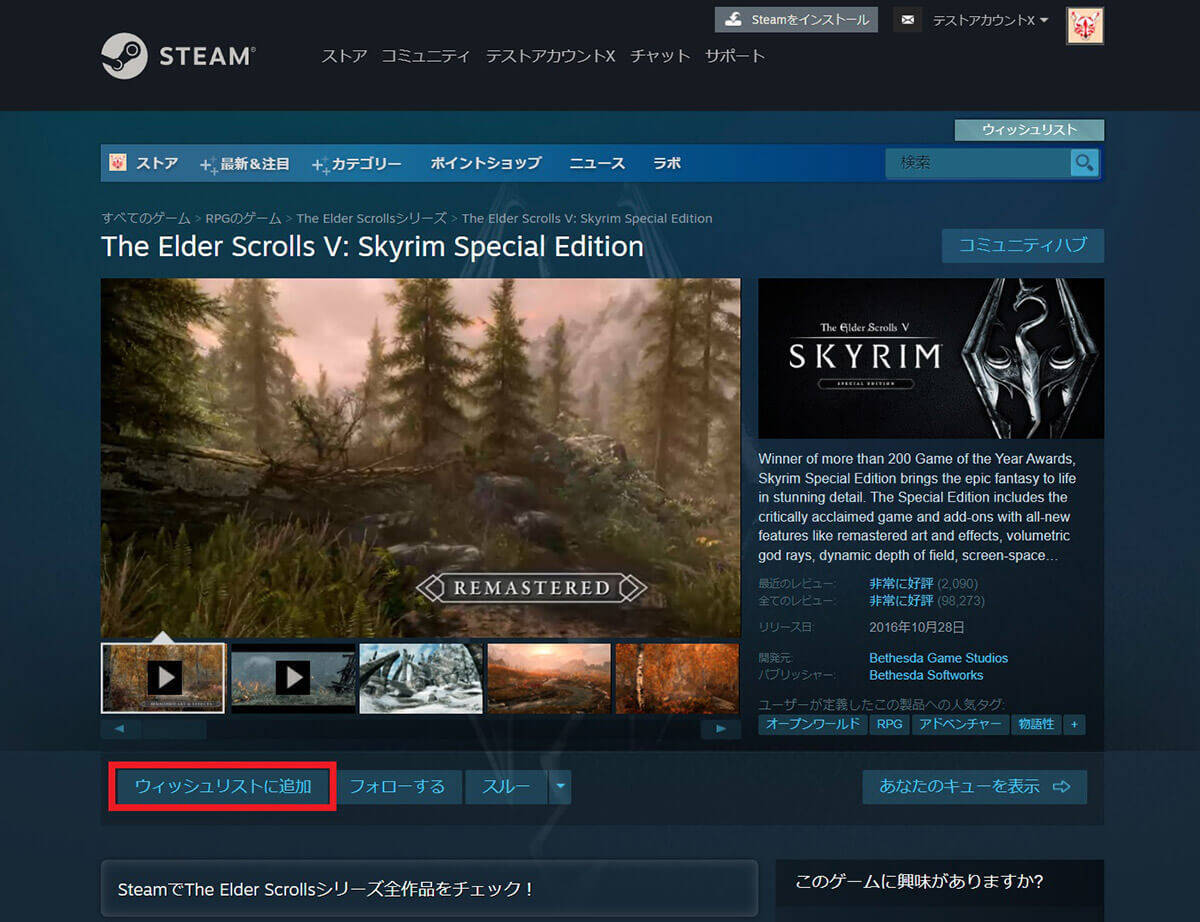Image resolution: width=1200 pixels, height=922 pixels.
Task: Click ウィッシュリストに追加 to add to wishlist
Action: coord(221,786)
